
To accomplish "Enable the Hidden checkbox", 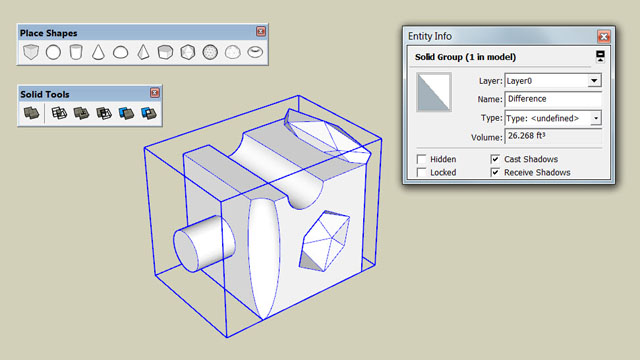I will coord(421,159).
